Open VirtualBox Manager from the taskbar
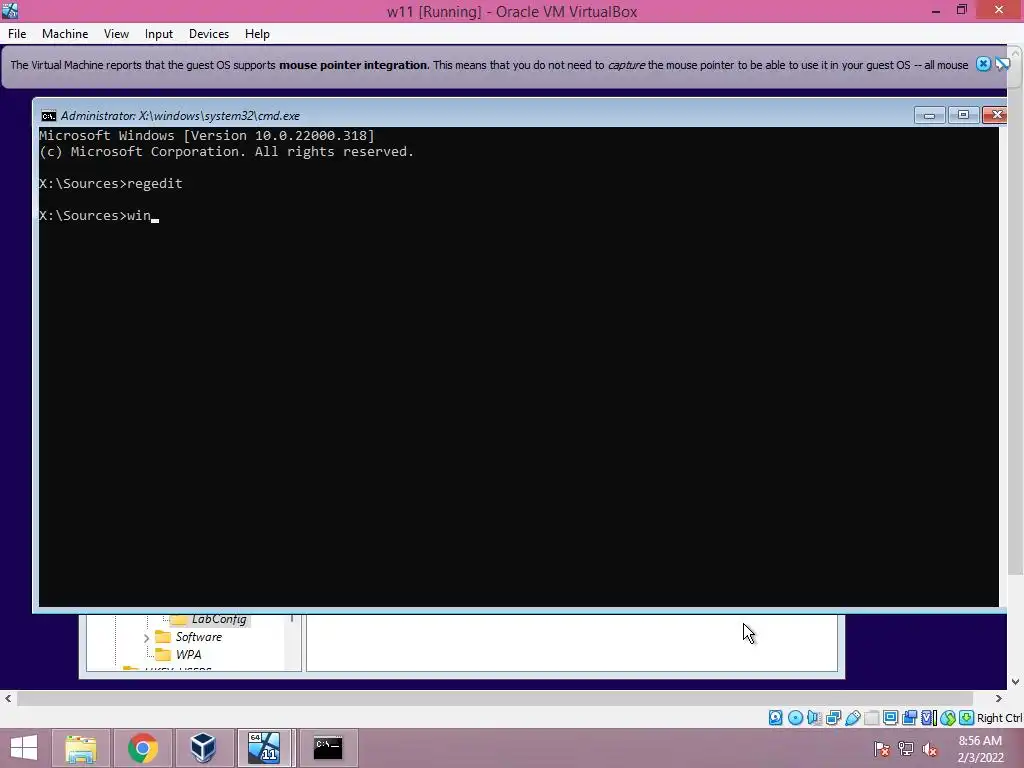Viewport: 1024px width, 768px height. 203,748
